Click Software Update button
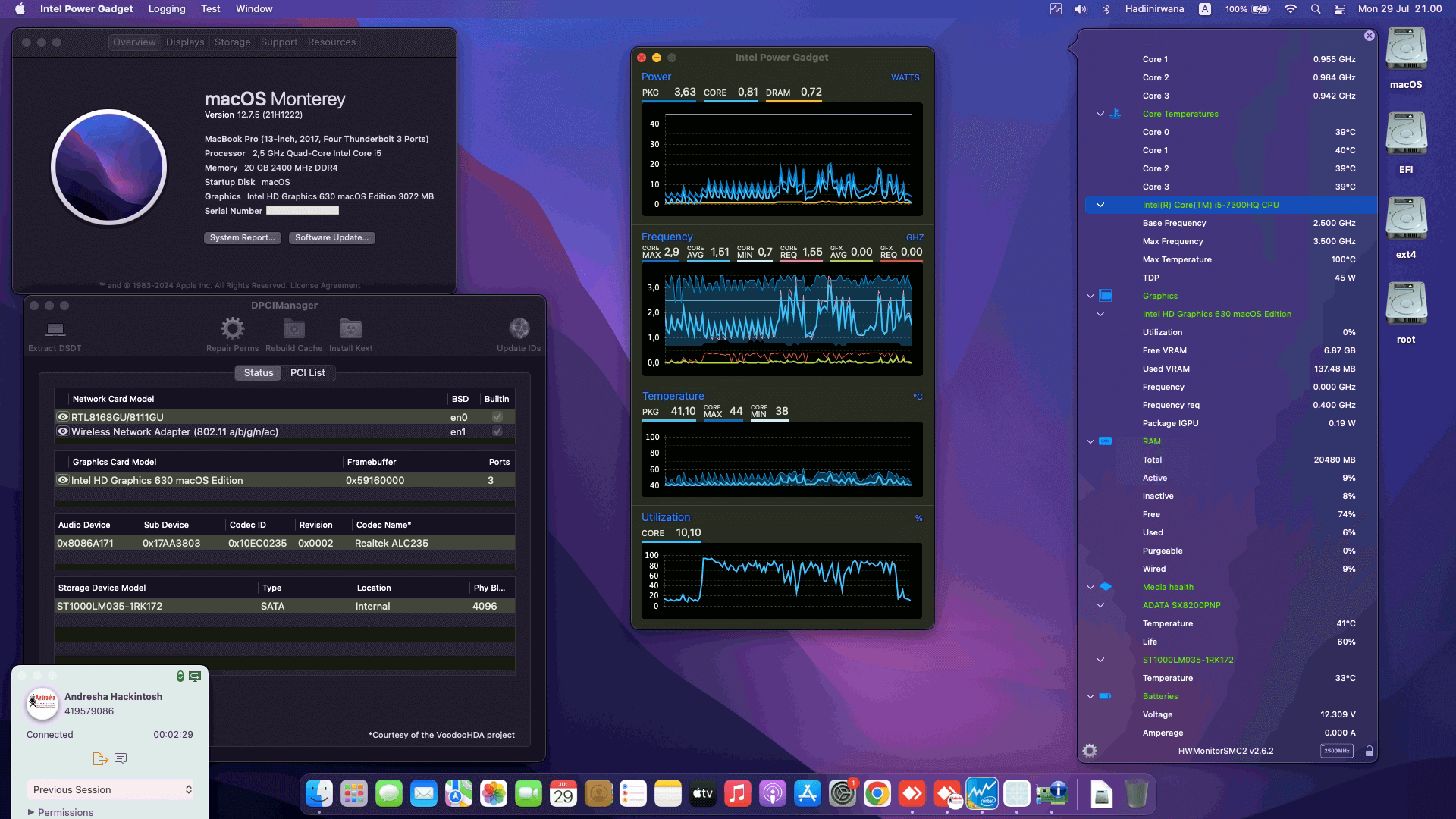 pyautogui.click(x=331, y=237)
